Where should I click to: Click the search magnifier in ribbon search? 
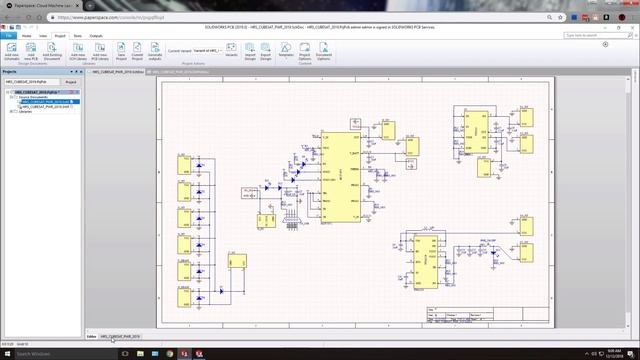point(630,36)
